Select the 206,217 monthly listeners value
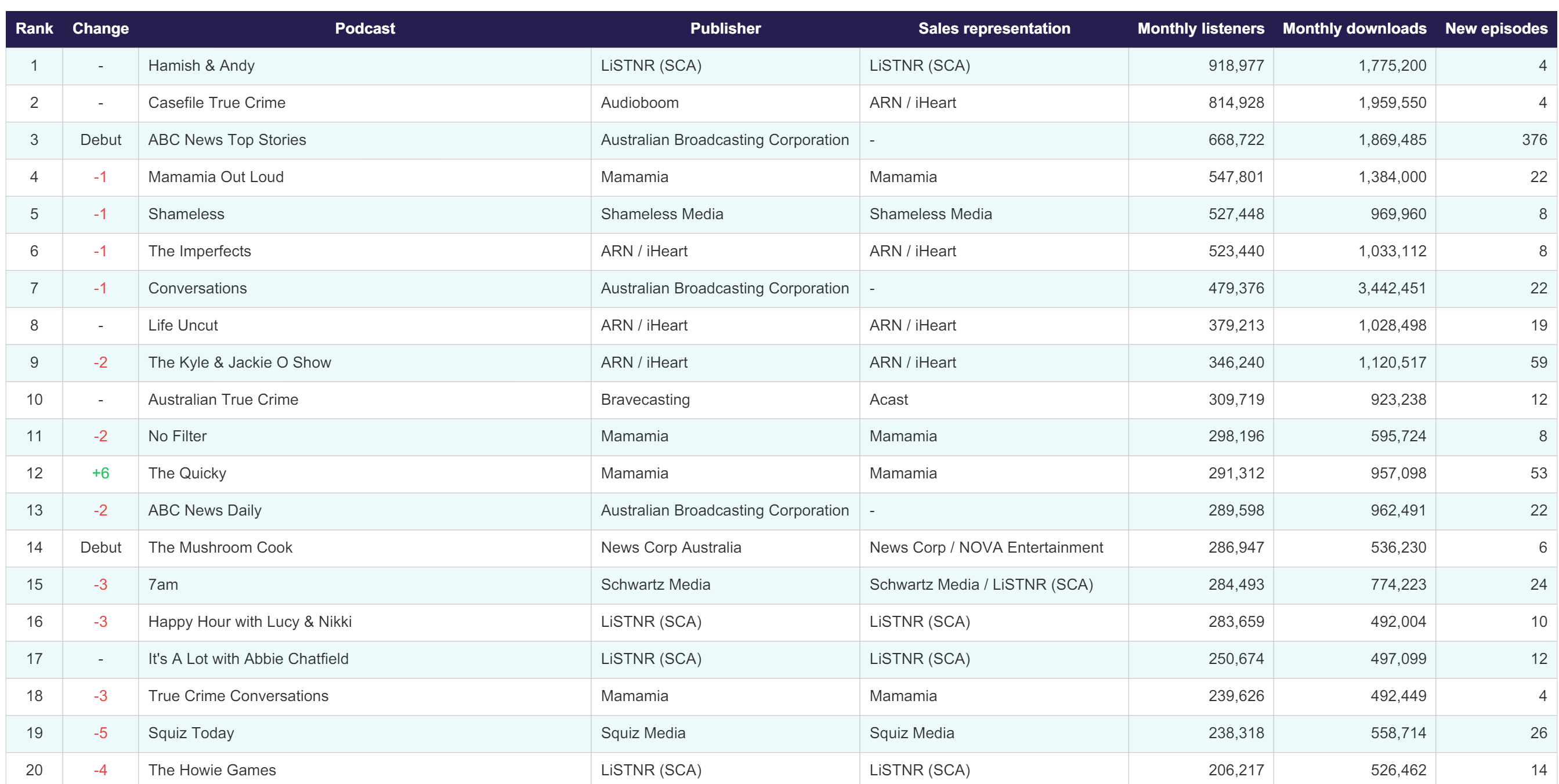 pos(1236,770)
